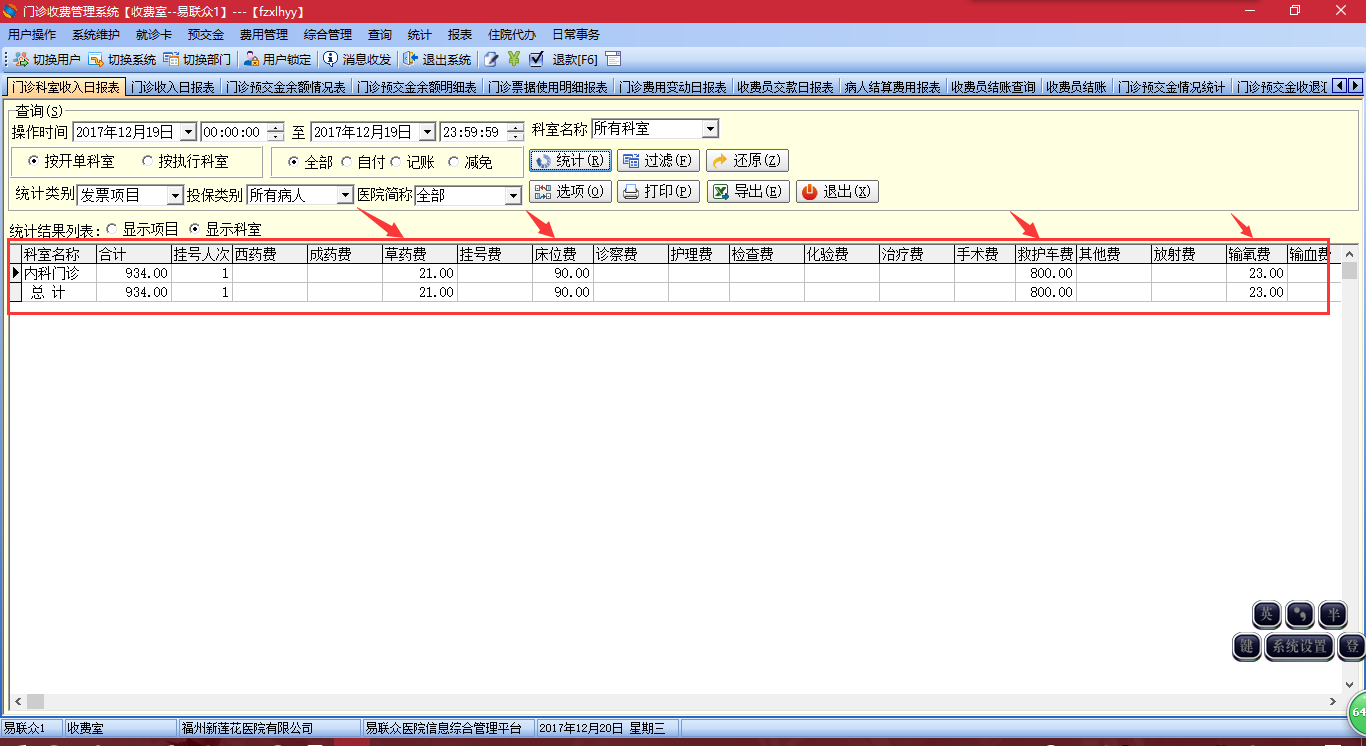Click the 还原(Z) restore button
Viewport: 1366px width, 746px height.
coord(747,160)
